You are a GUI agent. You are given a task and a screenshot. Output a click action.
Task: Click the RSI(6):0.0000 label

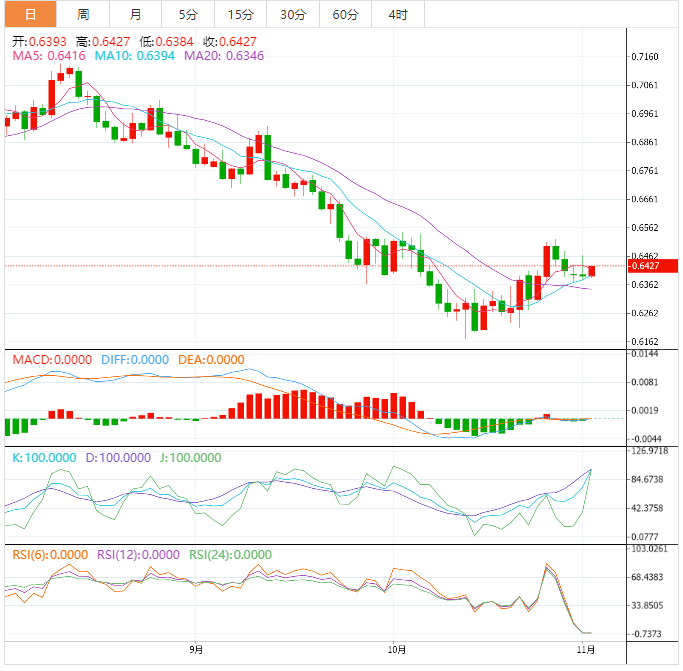click(x=50, y=555)
